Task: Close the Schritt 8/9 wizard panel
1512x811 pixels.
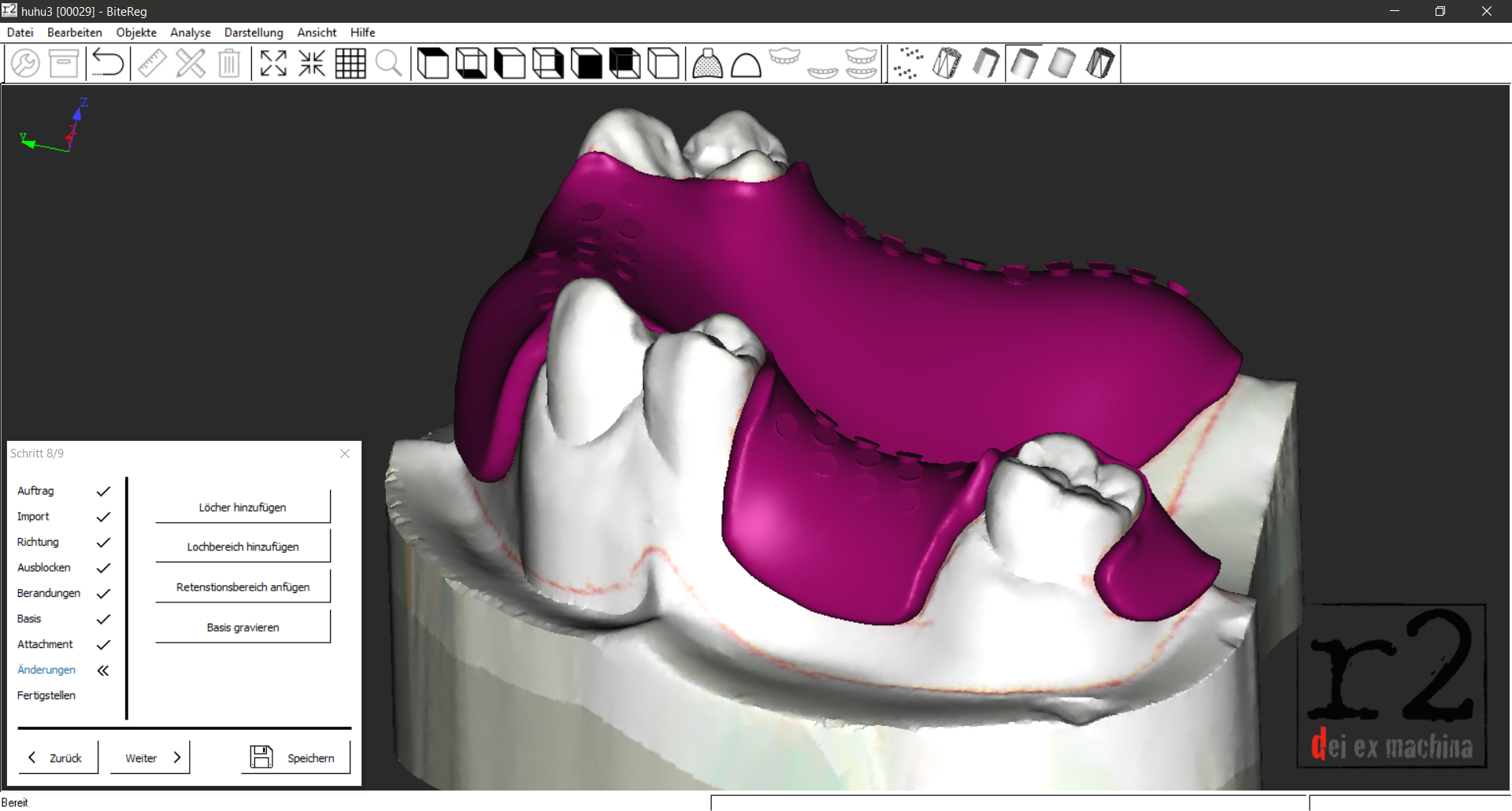Action: (345, 454)
